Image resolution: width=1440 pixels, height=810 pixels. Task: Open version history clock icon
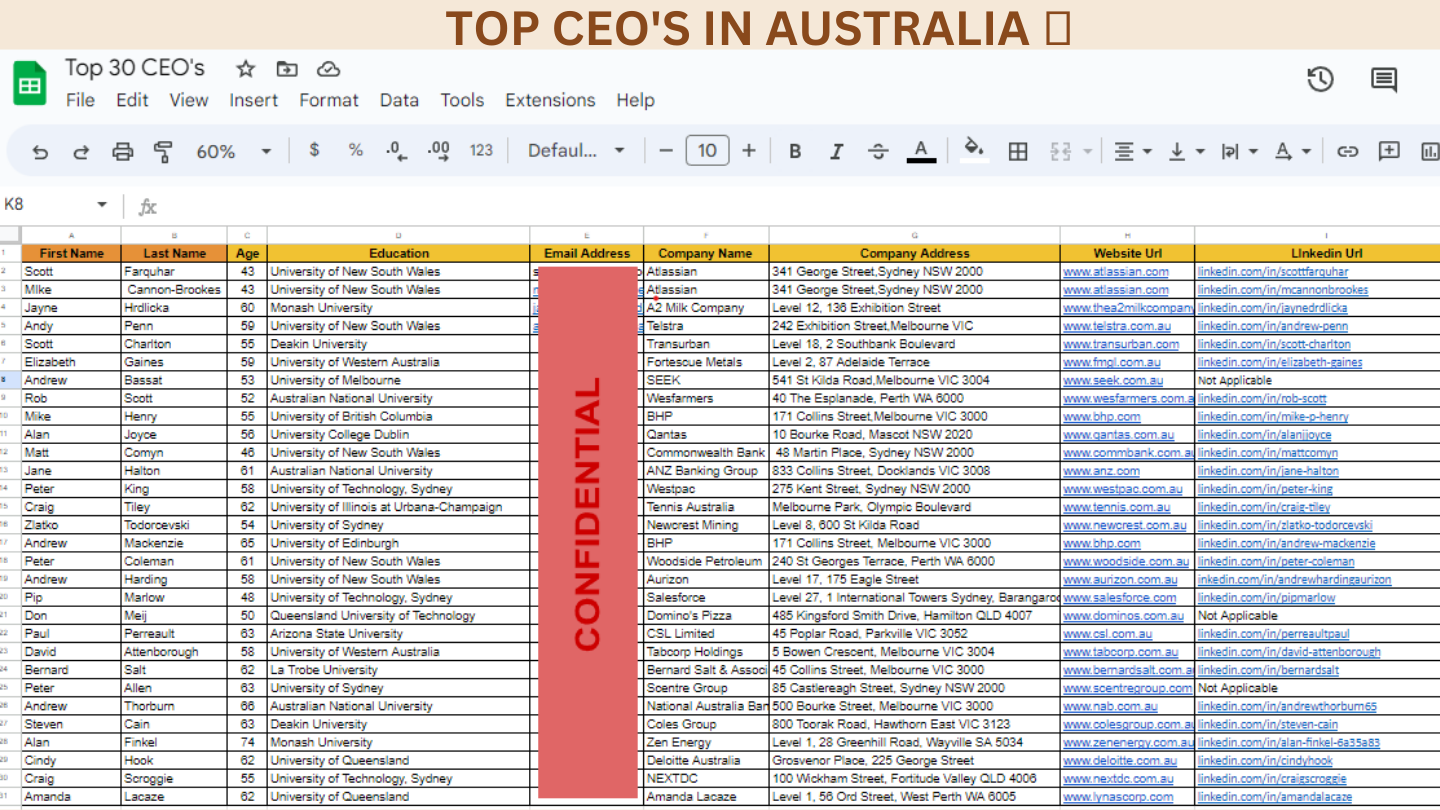1321,80
